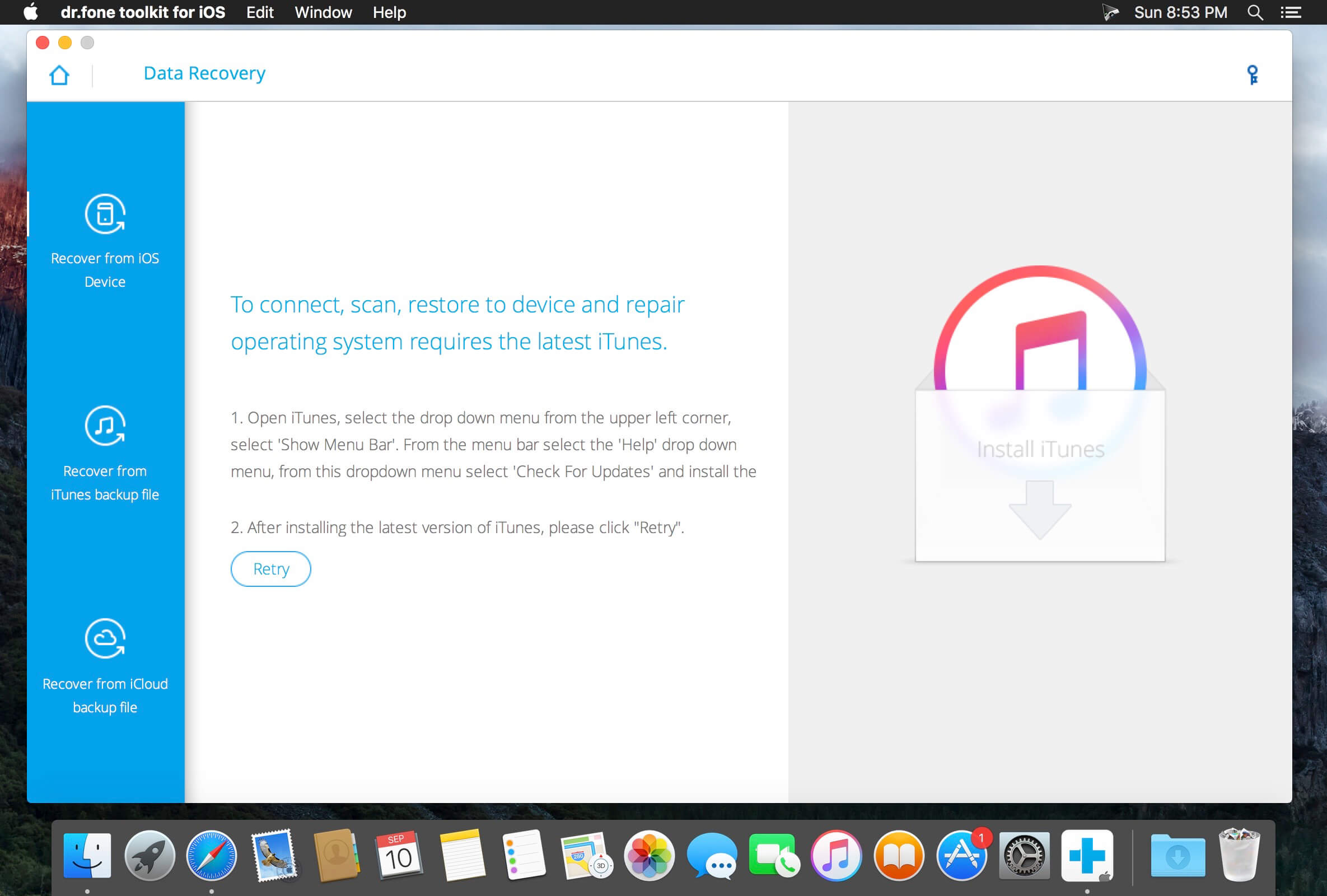Minimize the dr.fone window
The width and height of the screenshot is (1327, 896).
[65, 43]
